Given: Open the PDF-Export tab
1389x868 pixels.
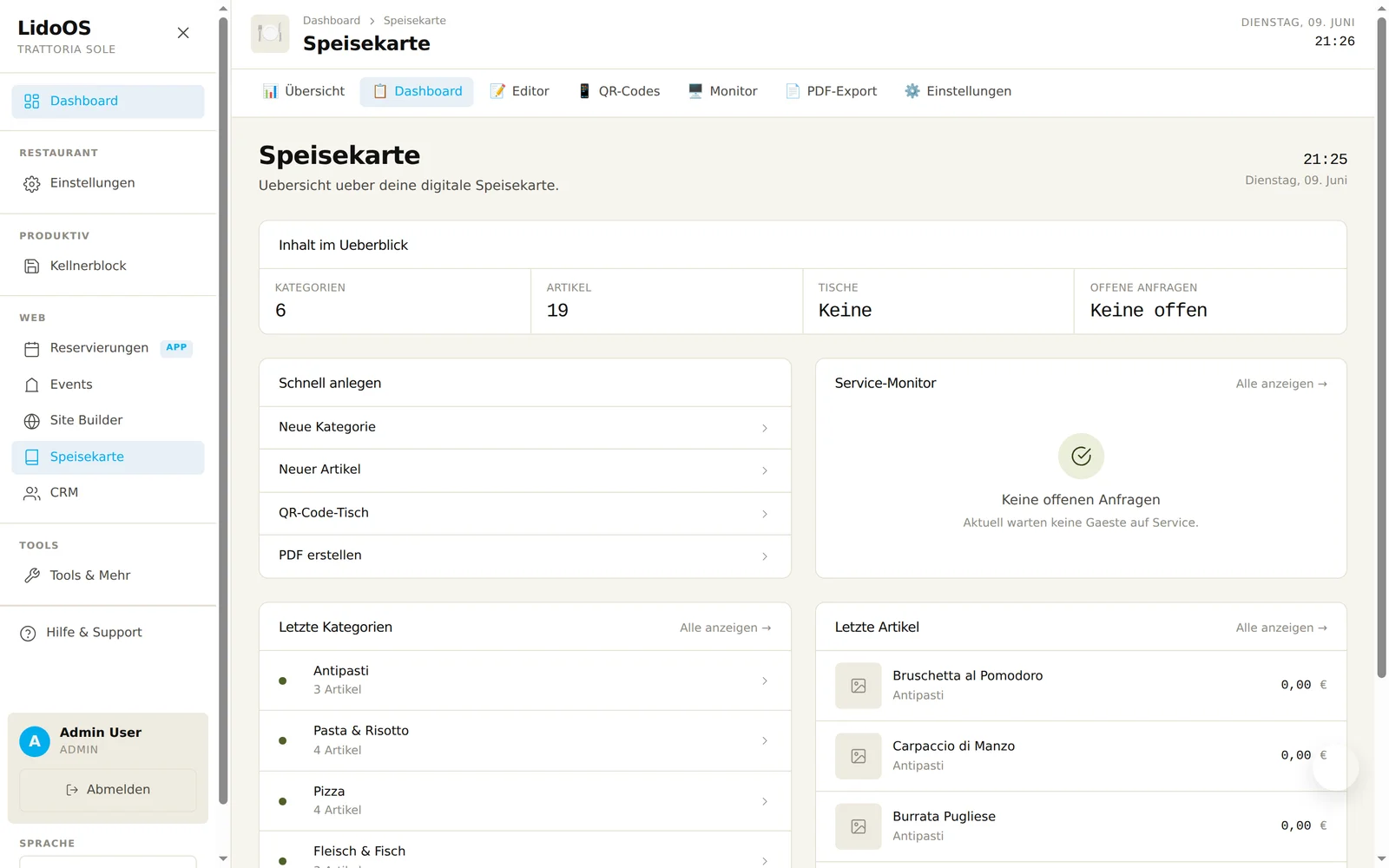Looking at the screenshot, I should 832,92.
